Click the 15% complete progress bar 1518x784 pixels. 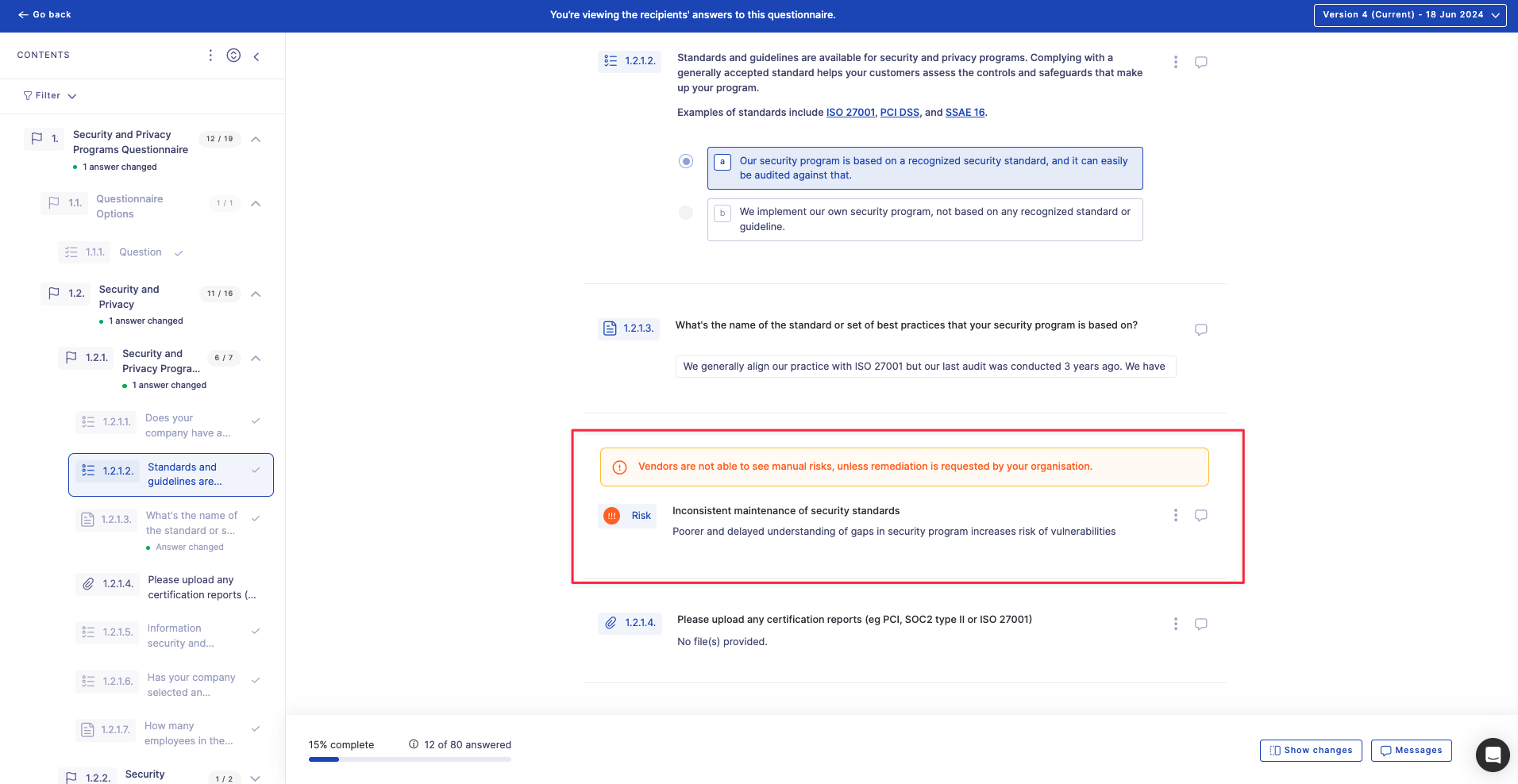[410, 759]
